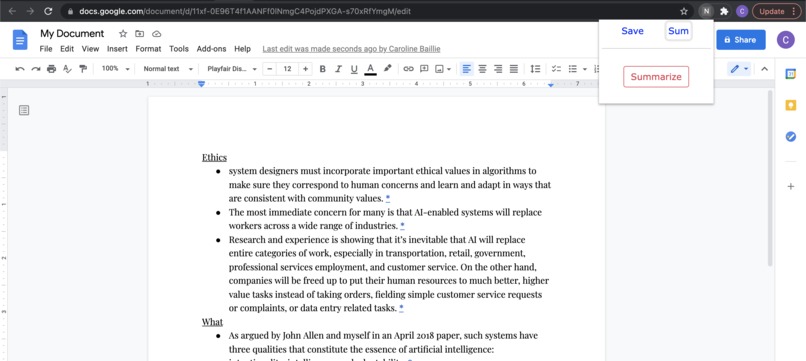This screenshot has width=806, height=361.
Task: Toggle bold formatting
Action: tap(322, 68)
